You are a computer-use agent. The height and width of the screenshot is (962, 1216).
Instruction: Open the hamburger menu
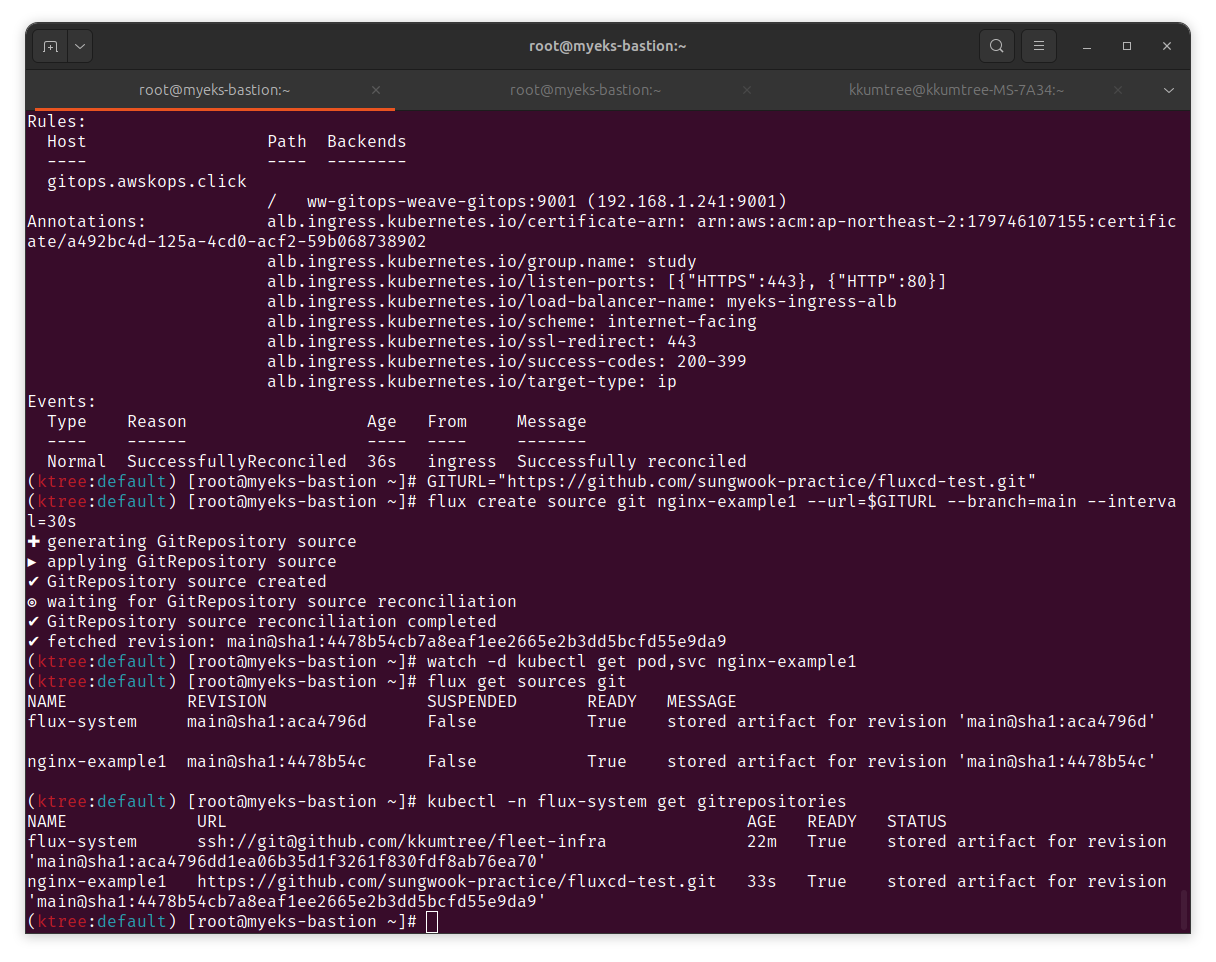coord(1039,46)
